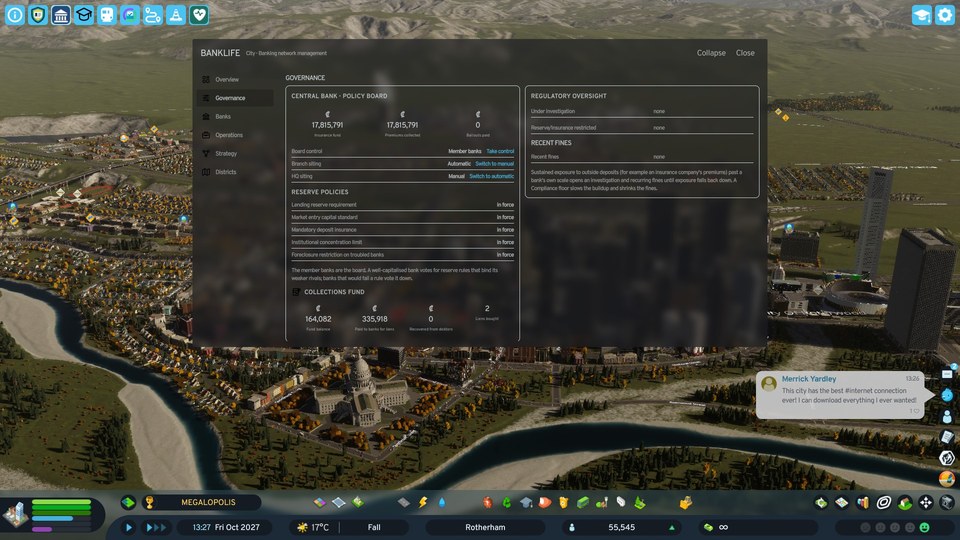Screen dimensions: 960x540
Task: Switch branch siting to manual
Action: 495,163
